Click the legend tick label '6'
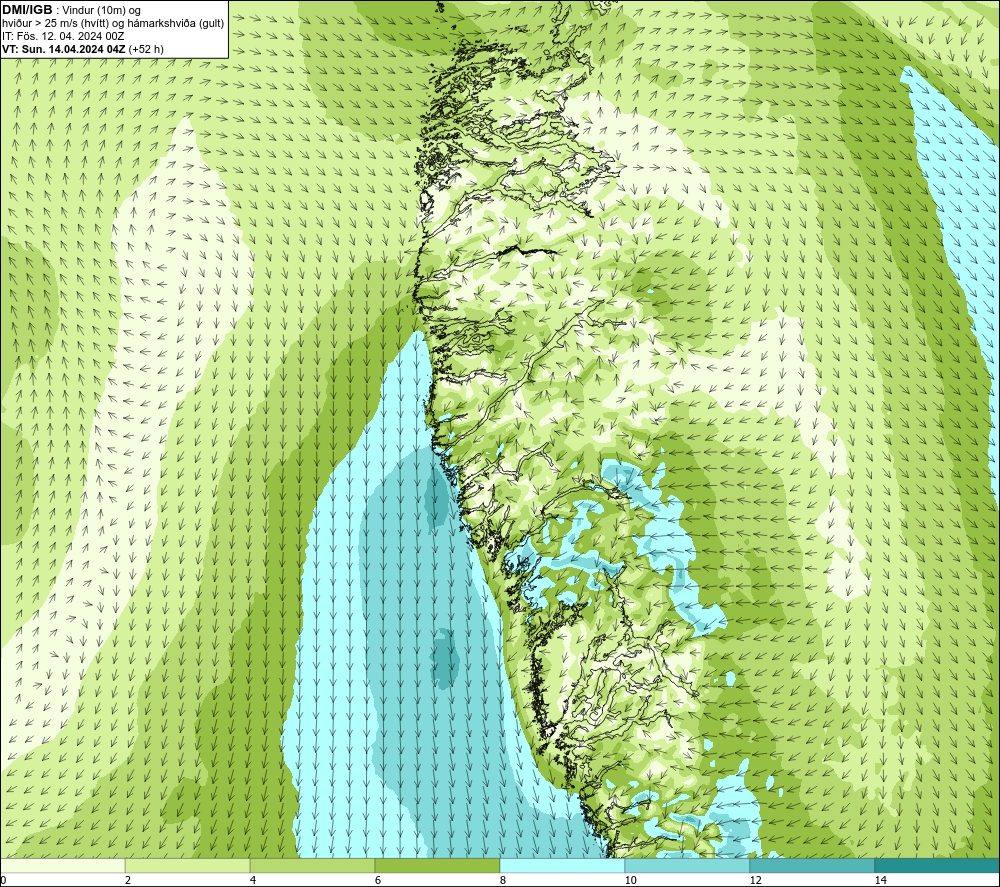Screen dimensions: 1000x887 coord(378,881)
